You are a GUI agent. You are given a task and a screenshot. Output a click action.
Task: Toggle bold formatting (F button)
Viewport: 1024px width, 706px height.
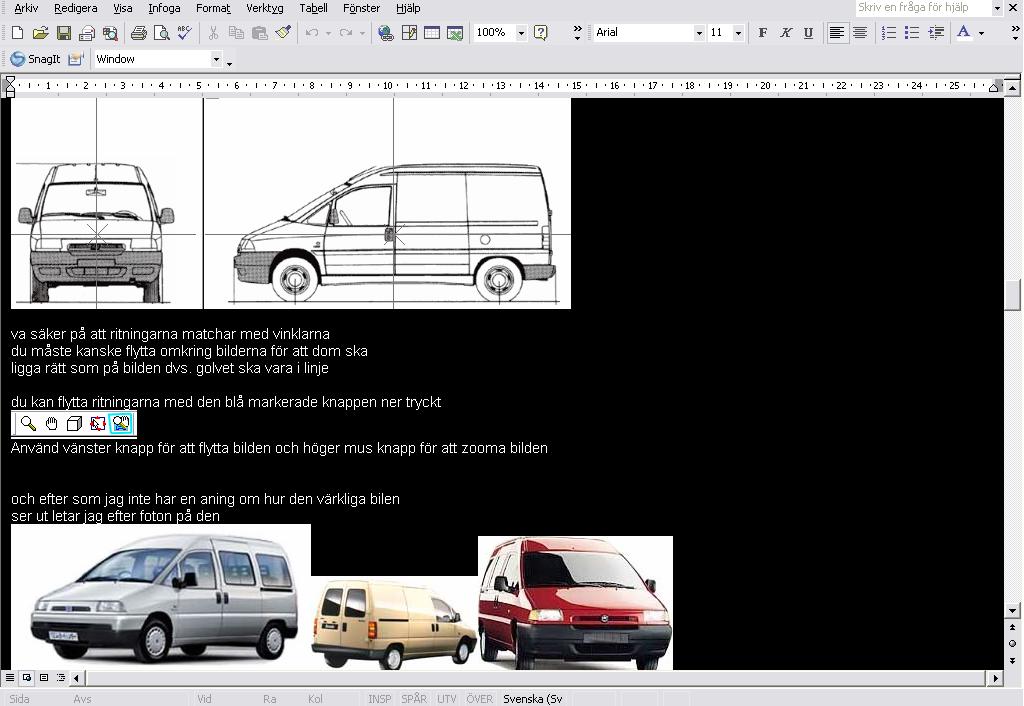763,33
